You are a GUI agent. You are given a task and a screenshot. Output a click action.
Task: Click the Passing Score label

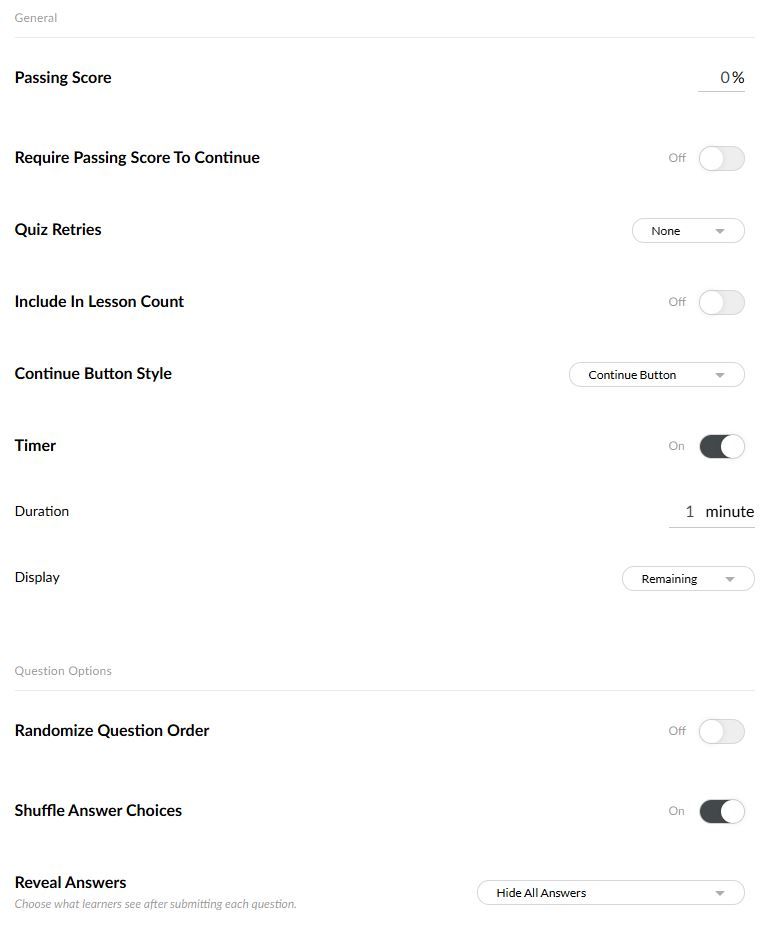point(63,78)
